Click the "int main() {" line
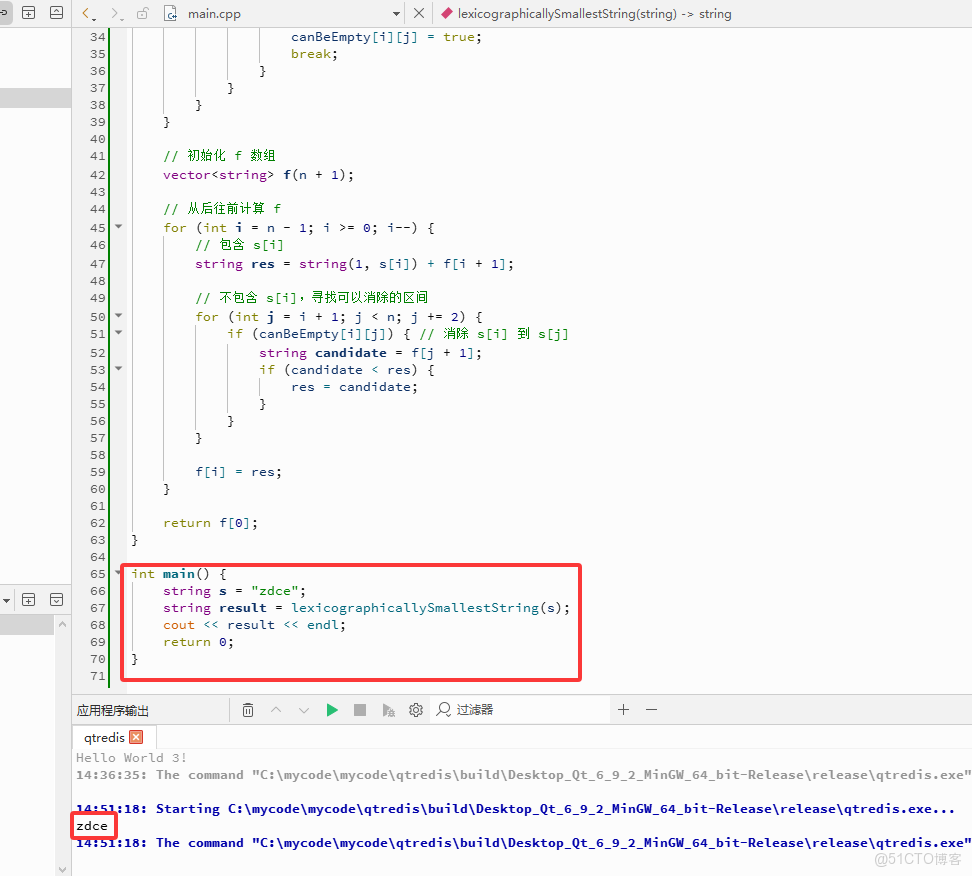This screenshot has width=972, height=876. tap(179, 574)
